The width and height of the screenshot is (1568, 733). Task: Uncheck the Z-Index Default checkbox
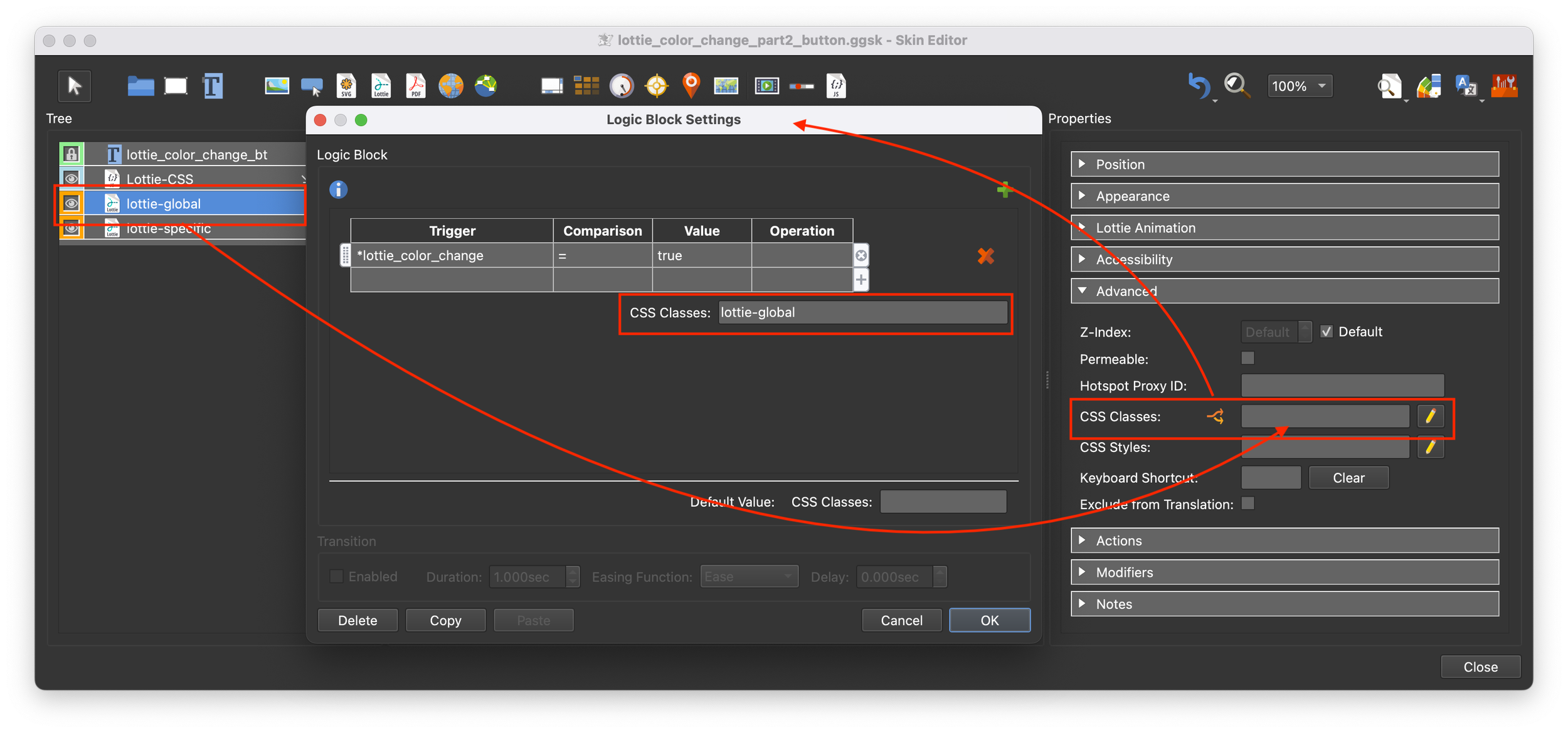[x=1326, y=332]
